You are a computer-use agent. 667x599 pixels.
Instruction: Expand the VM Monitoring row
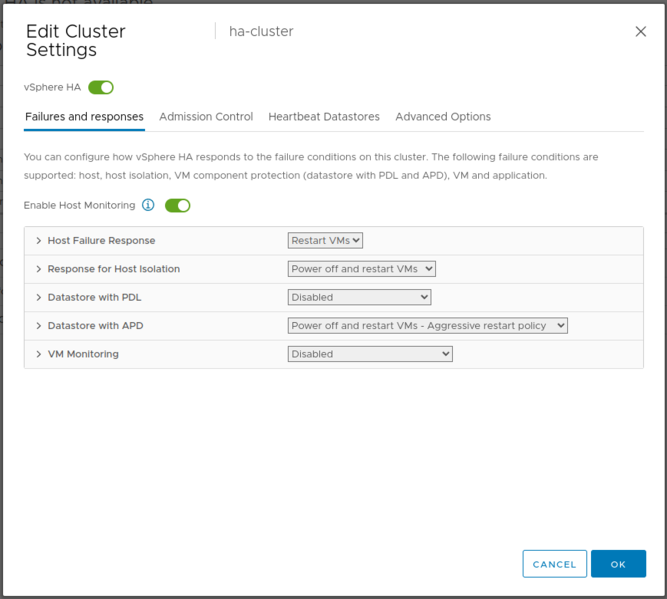(39, 354)
